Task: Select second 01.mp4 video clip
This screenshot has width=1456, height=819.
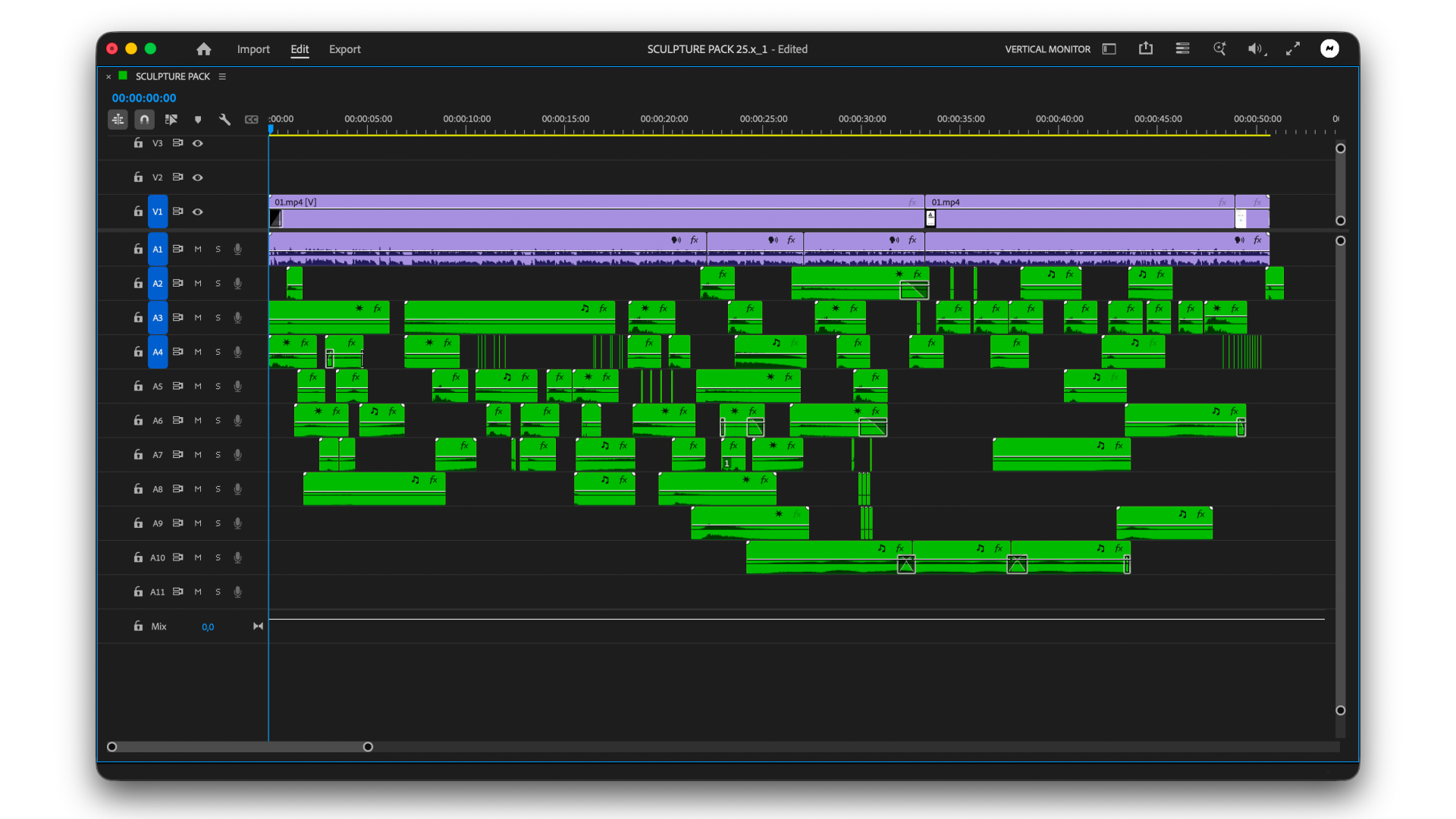Action: 1080,212
